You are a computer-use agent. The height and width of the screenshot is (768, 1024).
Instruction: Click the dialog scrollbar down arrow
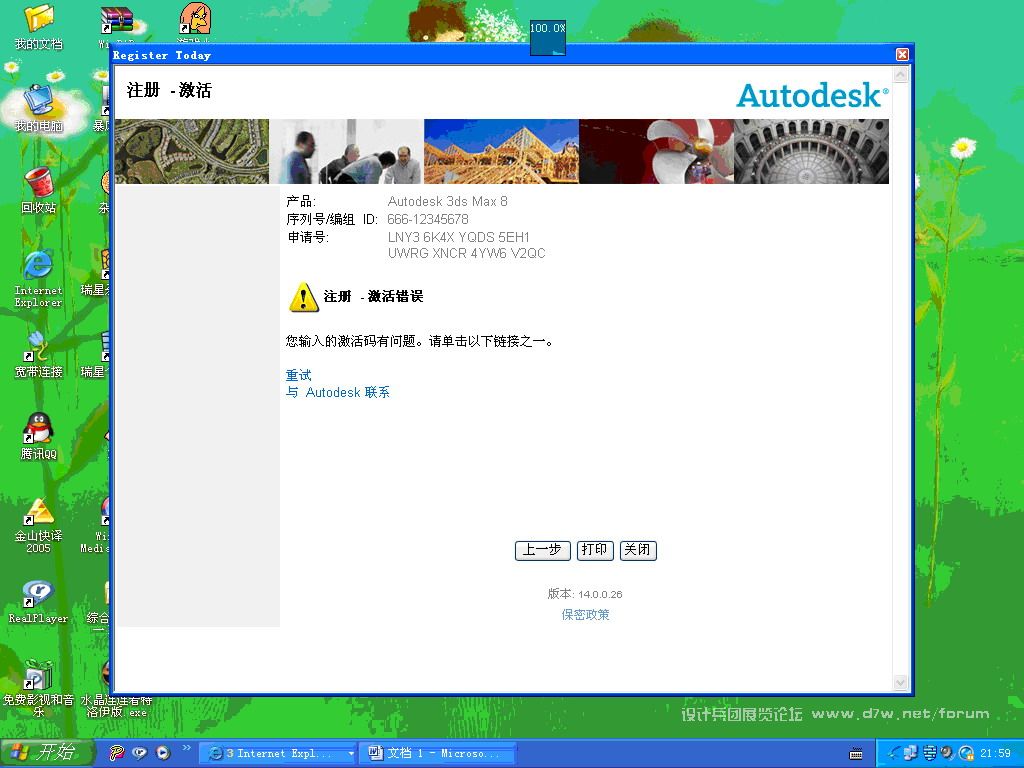point(901,682)
